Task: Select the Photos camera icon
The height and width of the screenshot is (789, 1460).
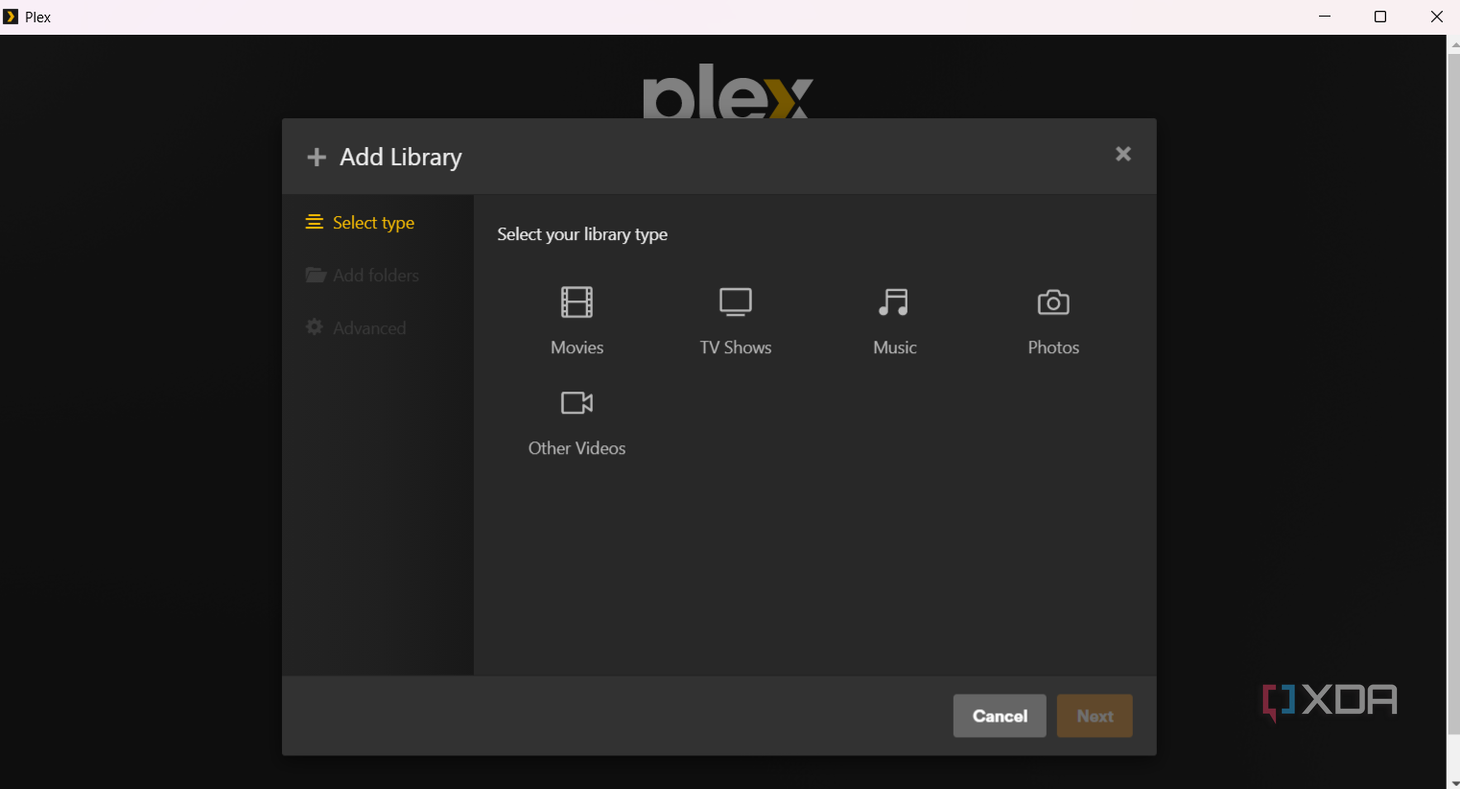Action: pyautogui.click(x=1053, y=302)
